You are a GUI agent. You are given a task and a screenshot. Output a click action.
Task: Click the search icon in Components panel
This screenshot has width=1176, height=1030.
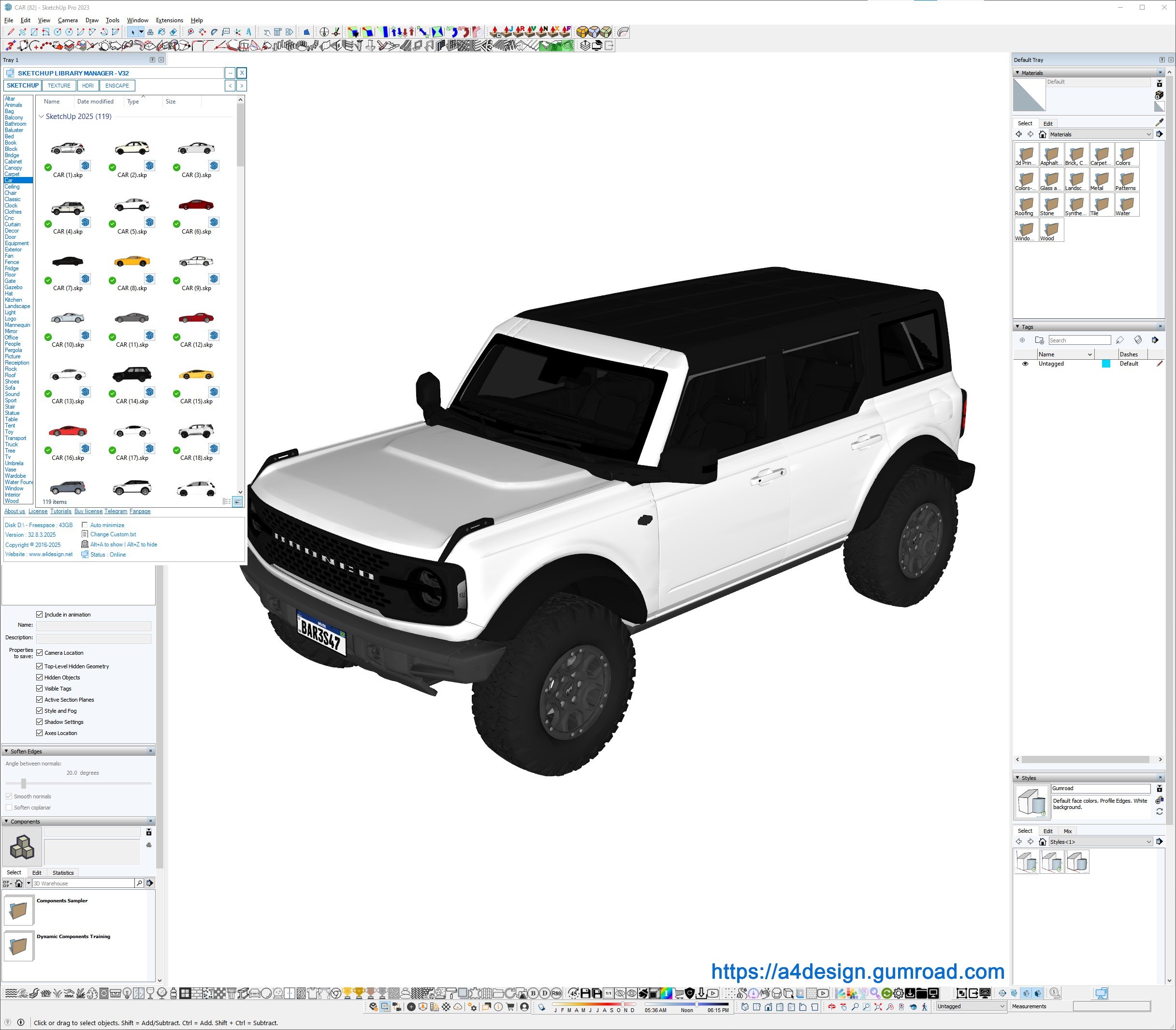139,883
